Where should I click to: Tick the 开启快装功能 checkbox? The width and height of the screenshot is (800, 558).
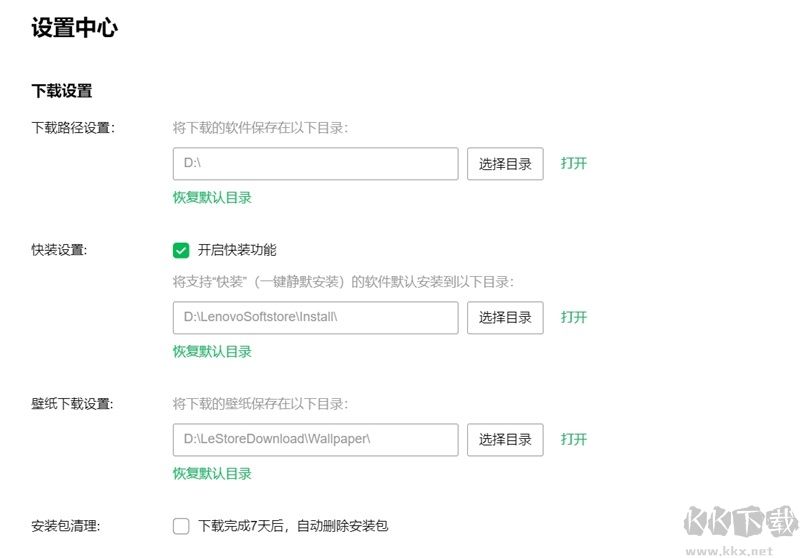coord(181,250)
